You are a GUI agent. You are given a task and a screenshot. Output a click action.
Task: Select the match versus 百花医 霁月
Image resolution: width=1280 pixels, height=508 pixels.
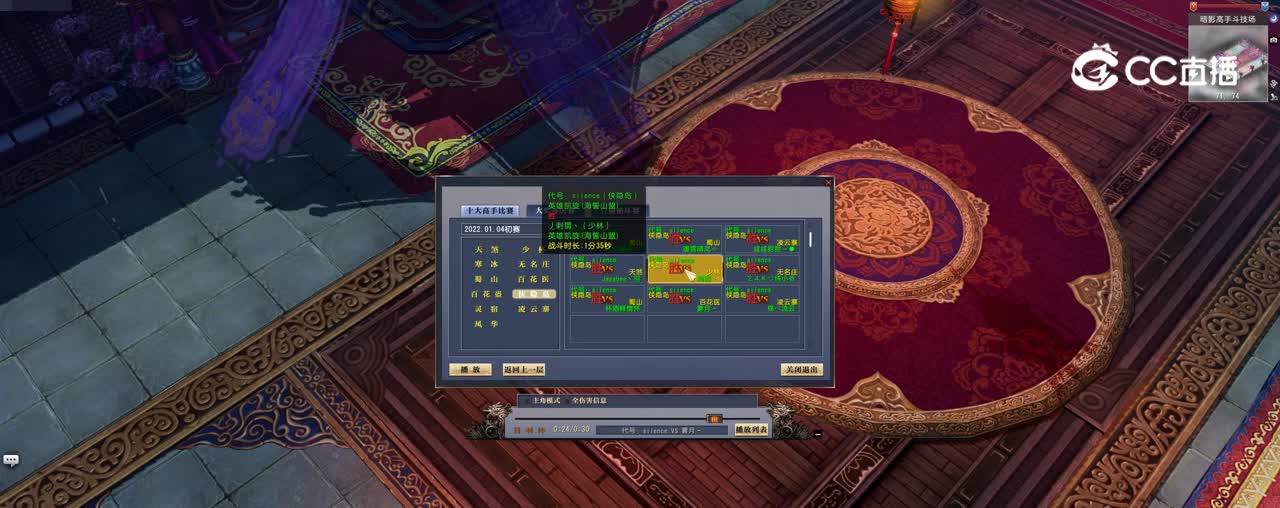click(685, 299)
